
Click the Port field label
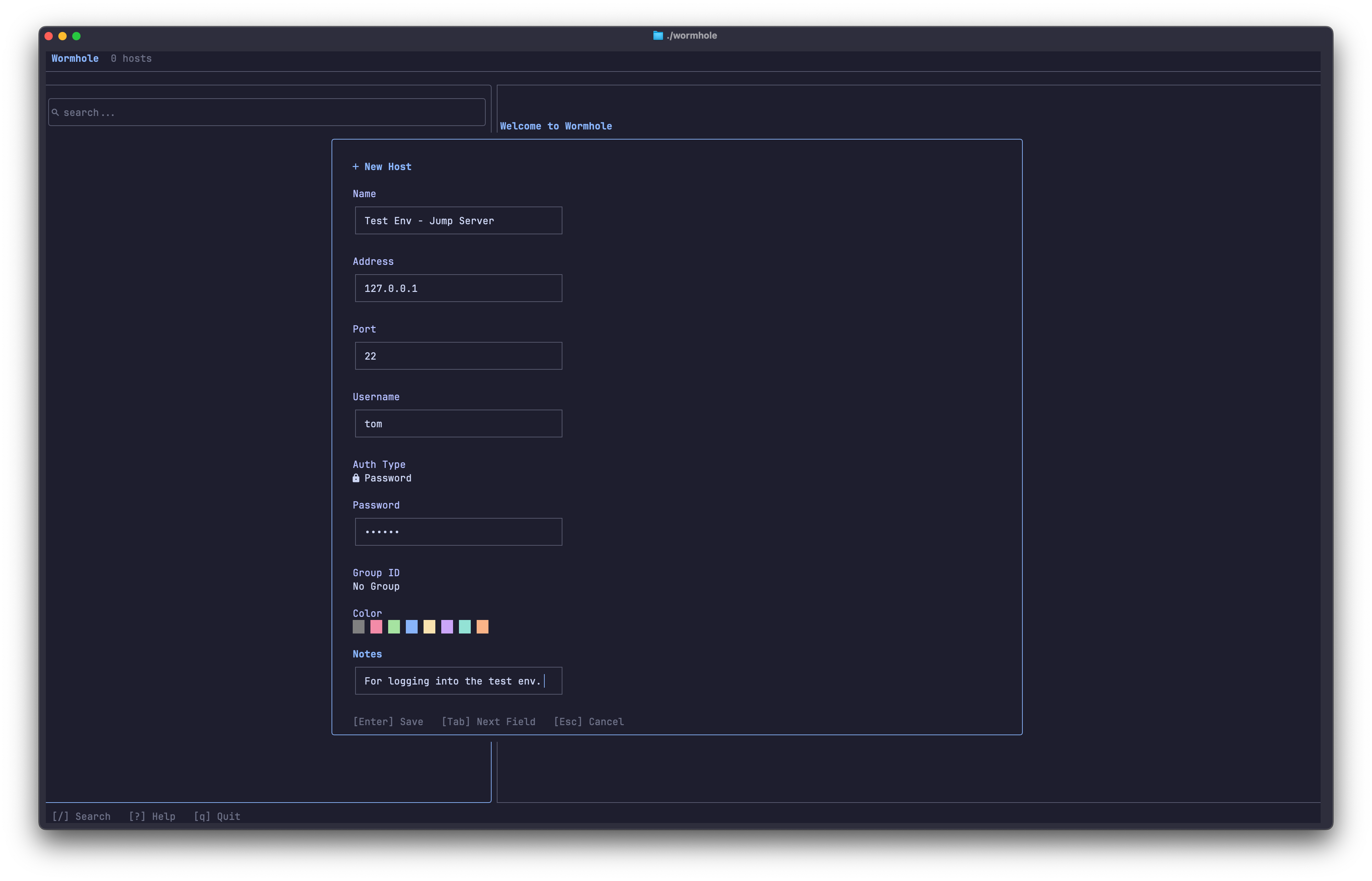(364, 329)
